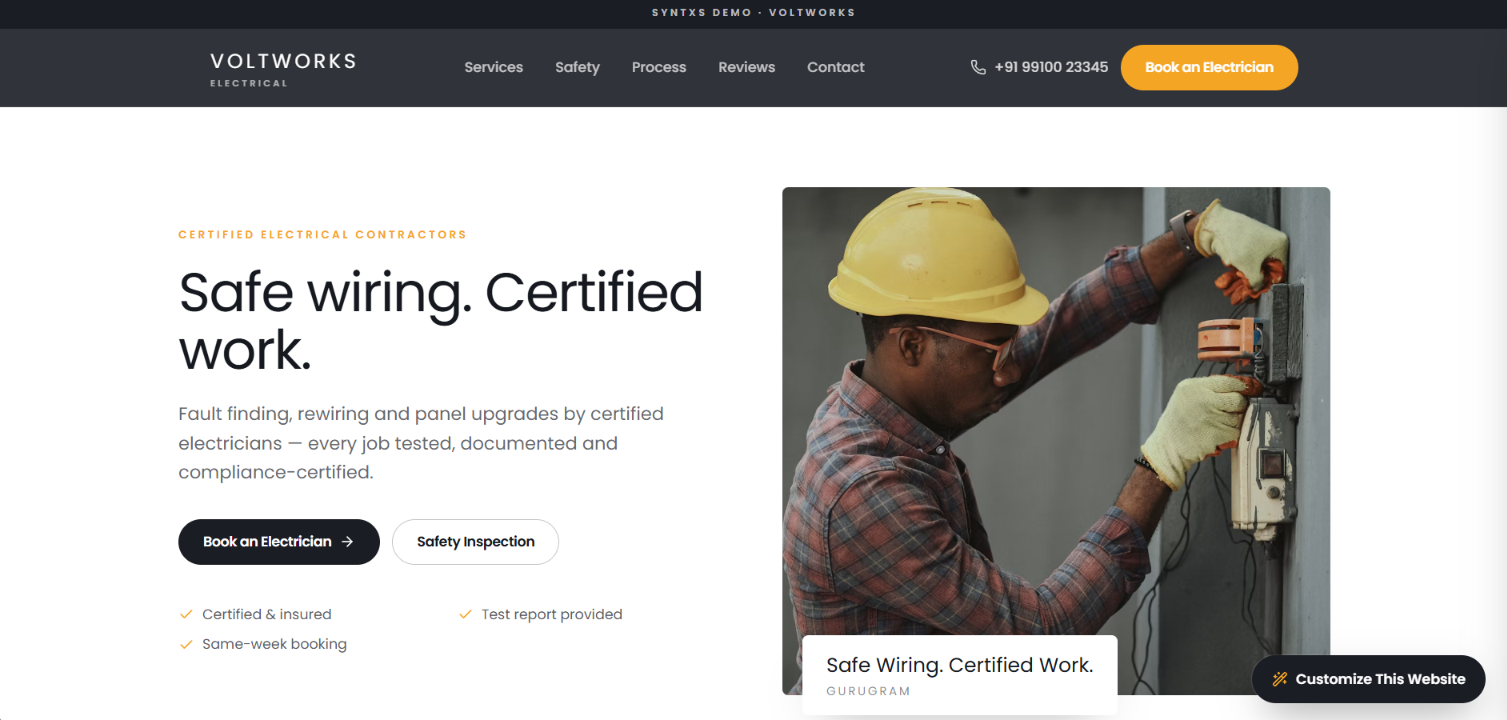Click the checkmark beside Certified & insured

(186, 614)
